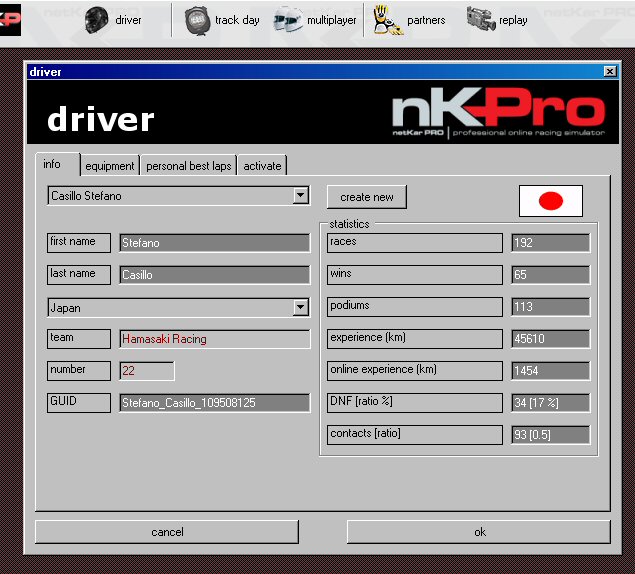Switch to the activate tab
This screenshot has width=635, height=574.
(262, 166)
